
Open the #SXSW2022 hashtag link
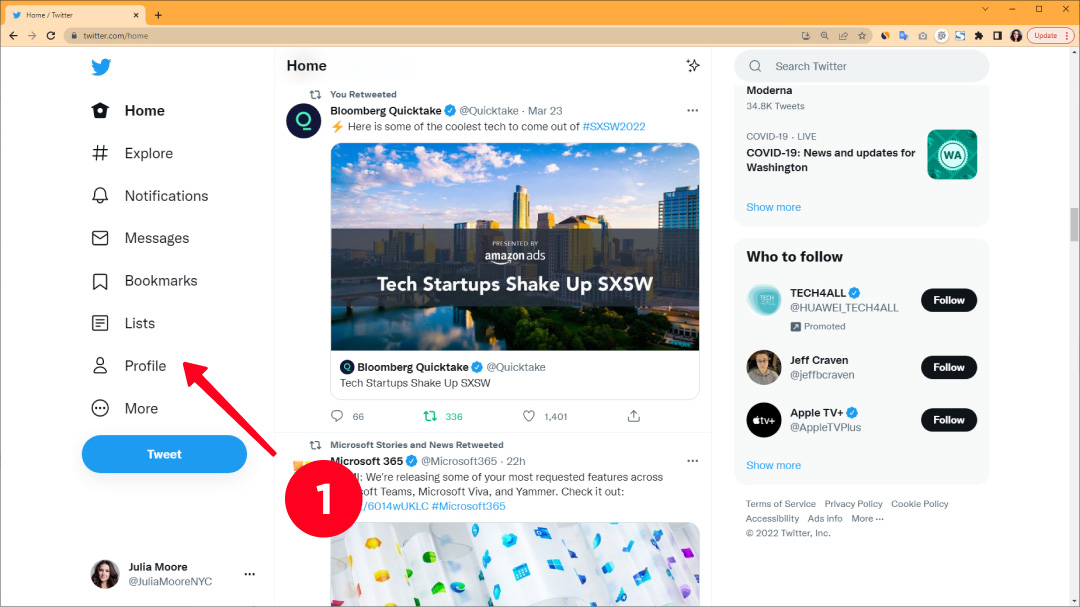[x=614, y=127]
